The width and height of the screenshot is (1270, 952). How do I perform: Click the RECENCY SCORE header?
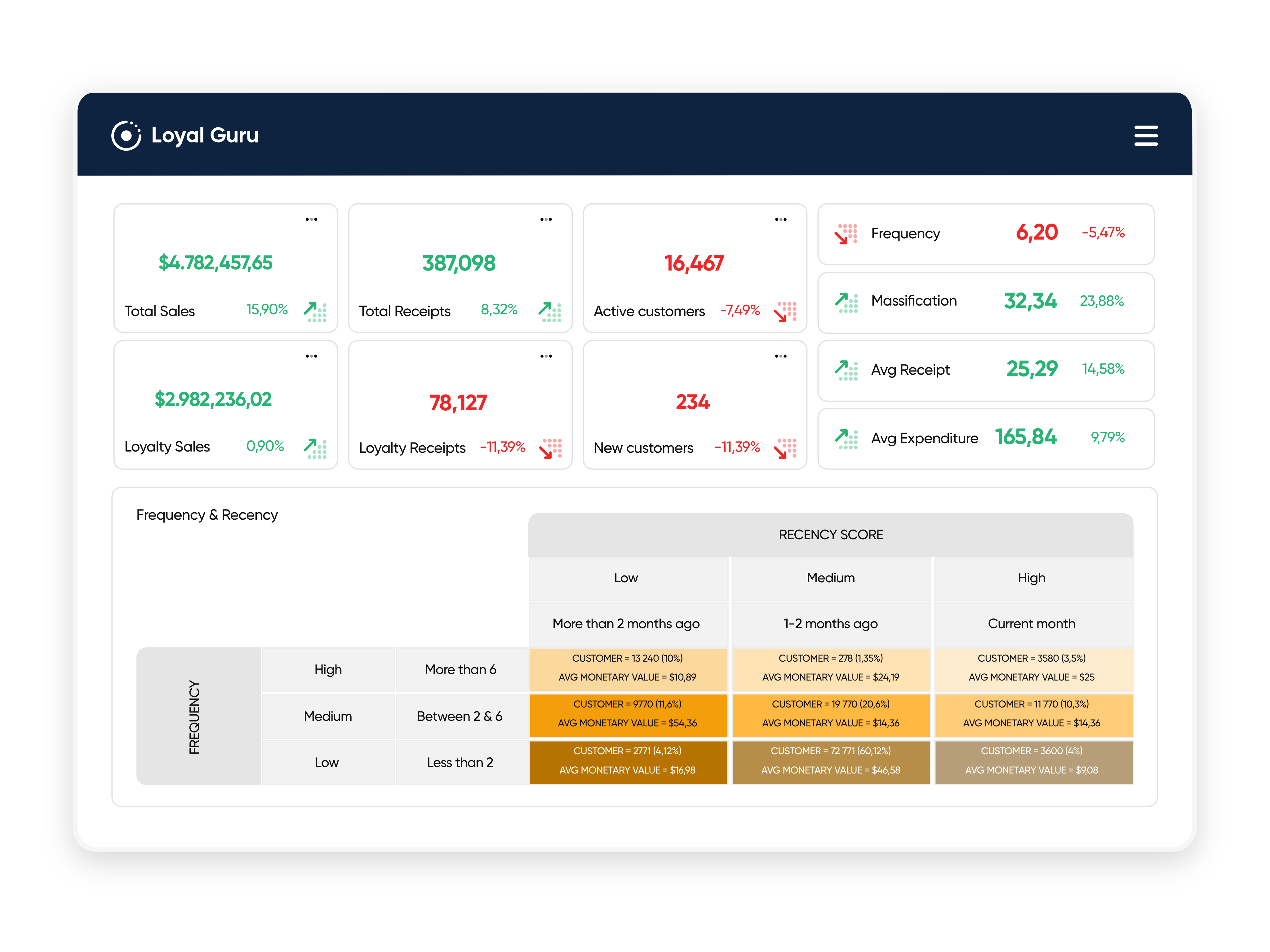(x=830, y=534)
